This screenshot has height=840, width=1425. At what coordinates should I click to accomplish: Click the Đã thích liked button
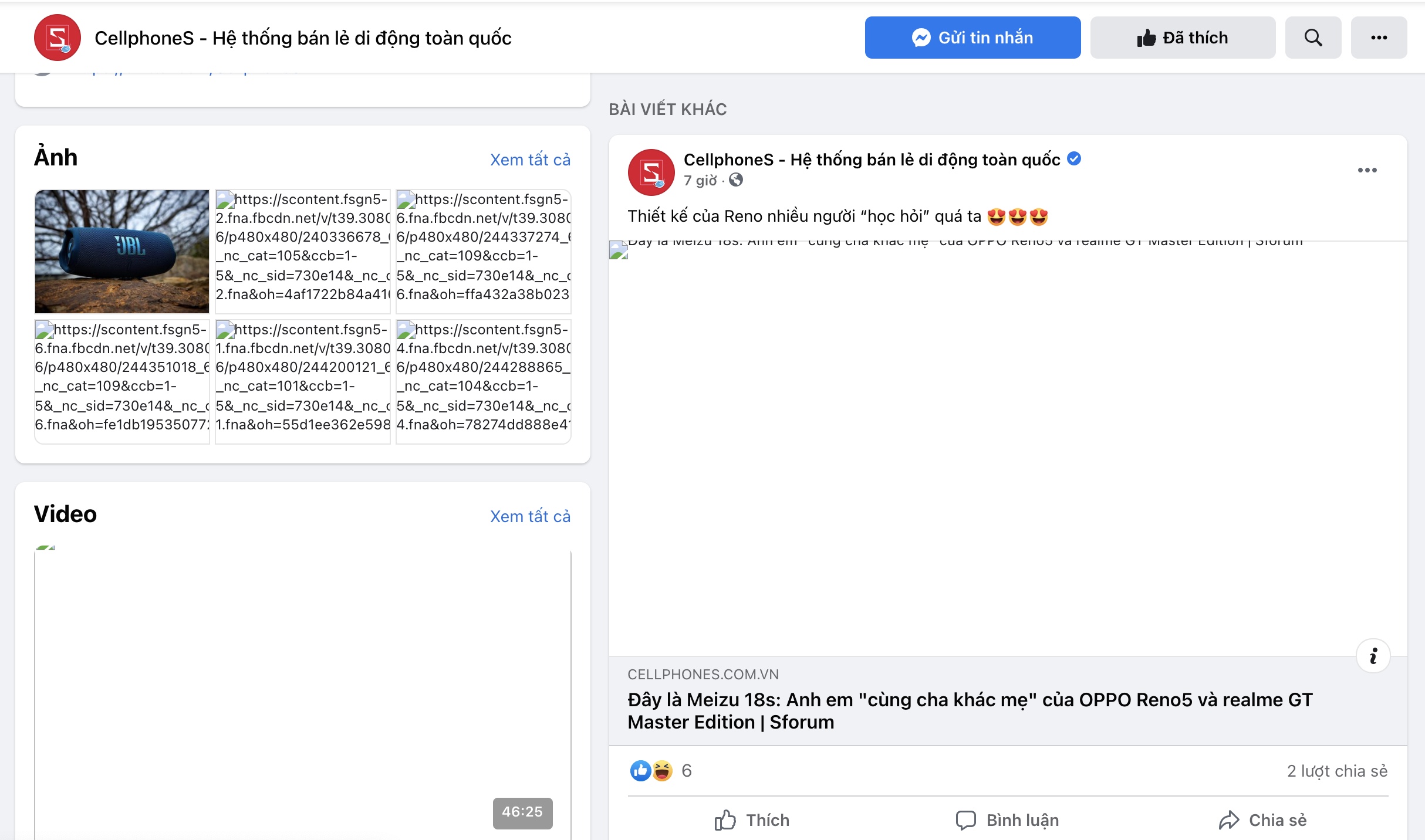1183,38
